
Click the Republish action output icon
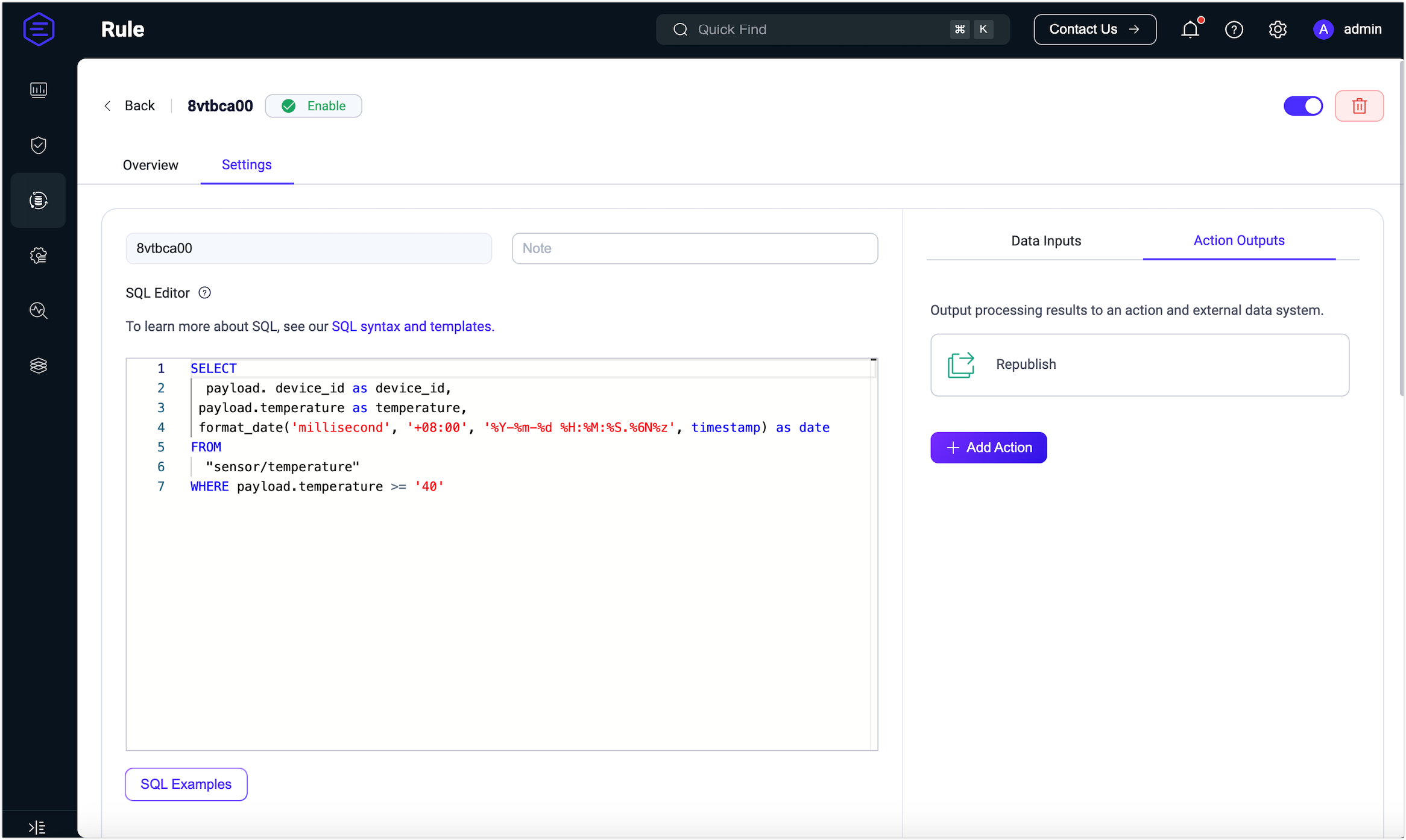960,363
